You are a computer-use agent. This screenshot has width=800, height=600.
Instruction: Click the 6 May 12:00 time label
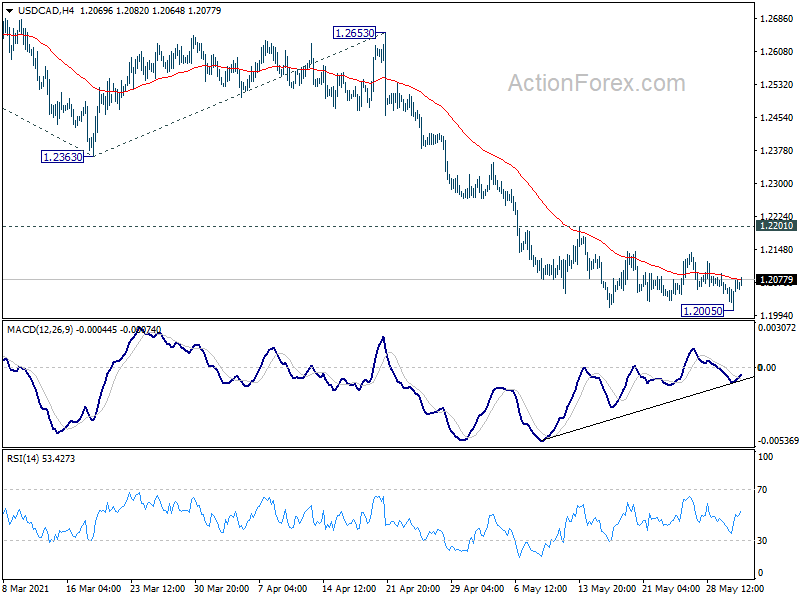[541, 588]
